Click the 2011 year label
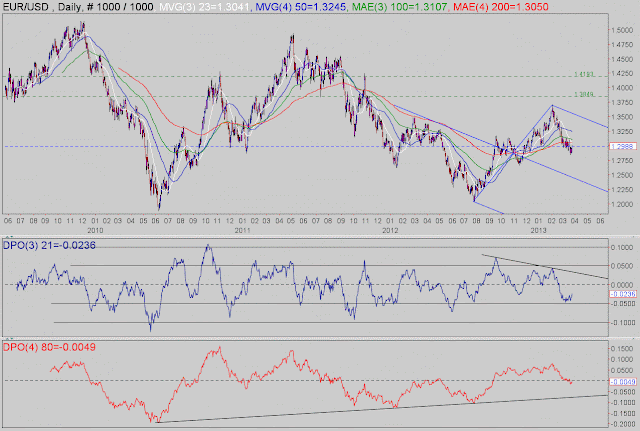This screenshot has width=640, height=431. click(242, 231)
